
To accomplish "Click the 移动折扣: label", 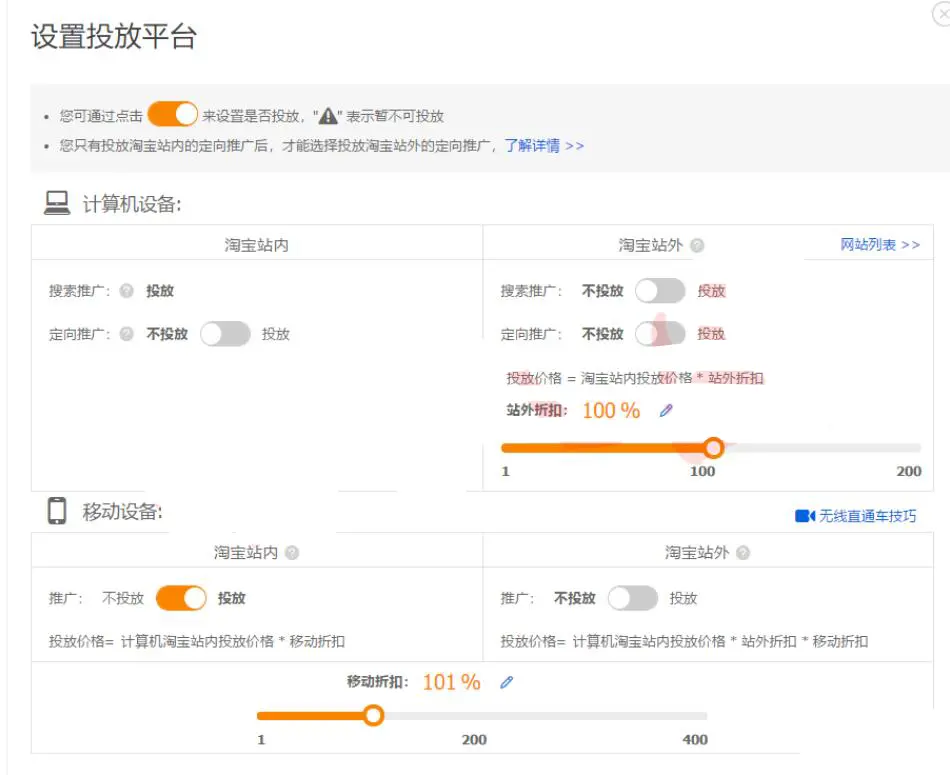I will [377, 682].
